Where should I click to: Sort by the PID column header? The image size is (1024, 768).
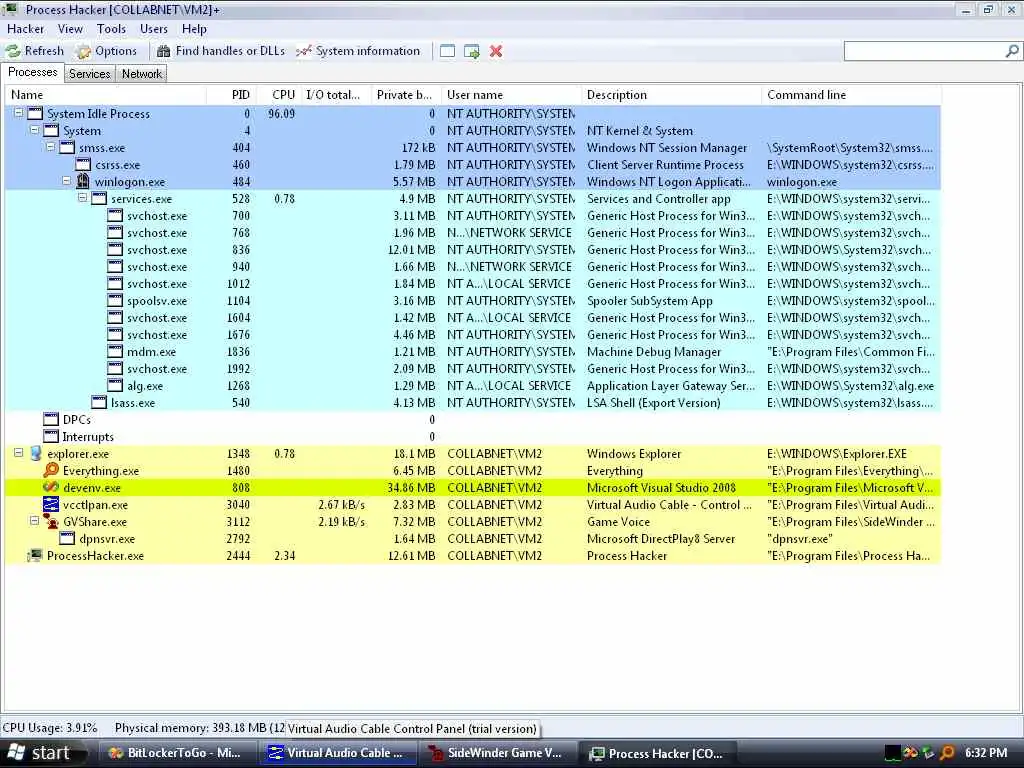coord(232,95)
